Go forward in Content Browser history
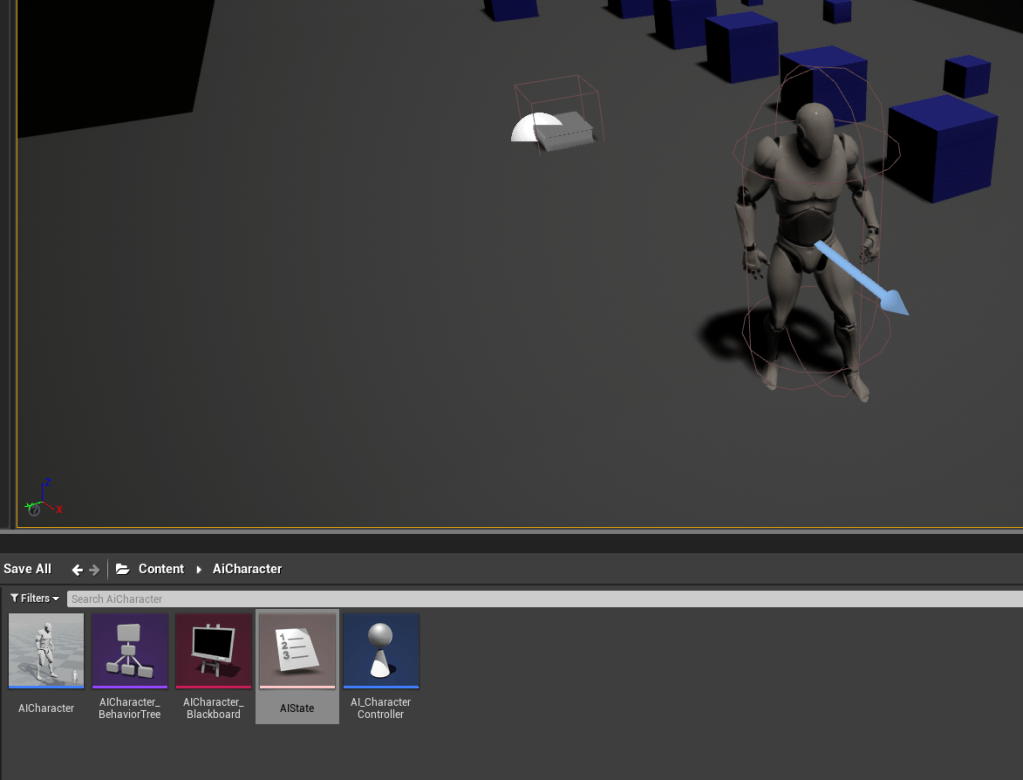The image size is (1023, 780). pos(94,570)
